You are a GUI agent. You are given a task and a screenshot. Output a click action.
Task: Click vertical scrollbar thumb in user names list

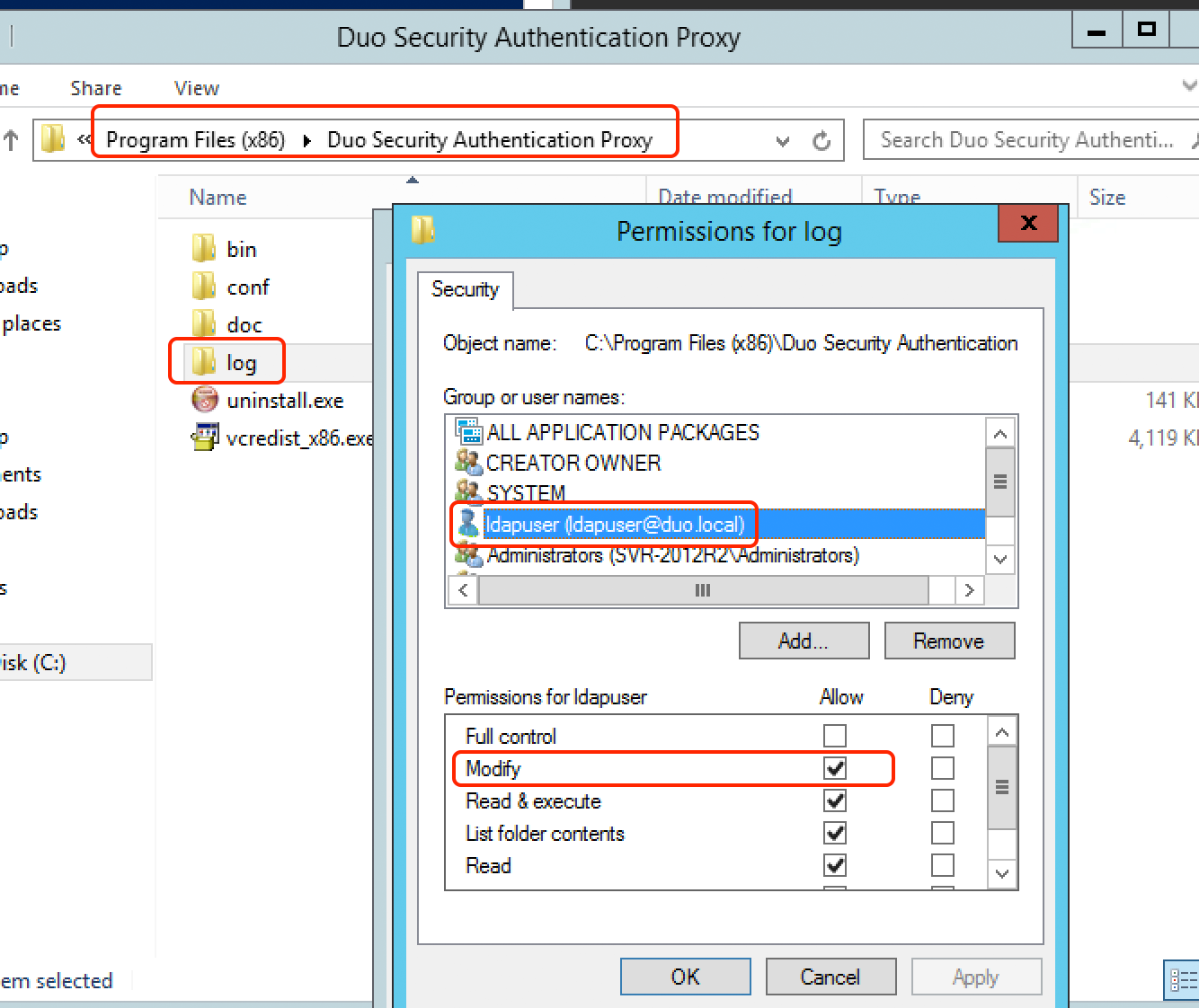[999, 482]
